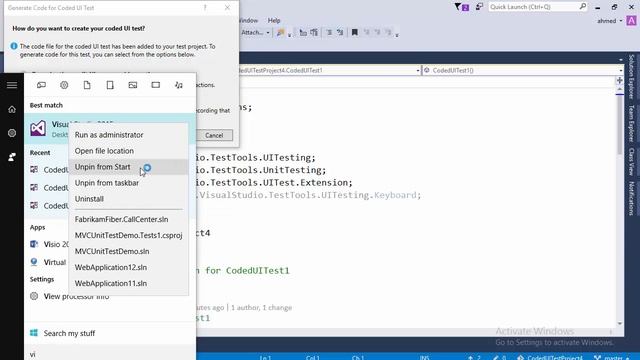Click the INS indicator in status bar
The width and height of the screenshot is (640, 360).
(x=424, y=358)
